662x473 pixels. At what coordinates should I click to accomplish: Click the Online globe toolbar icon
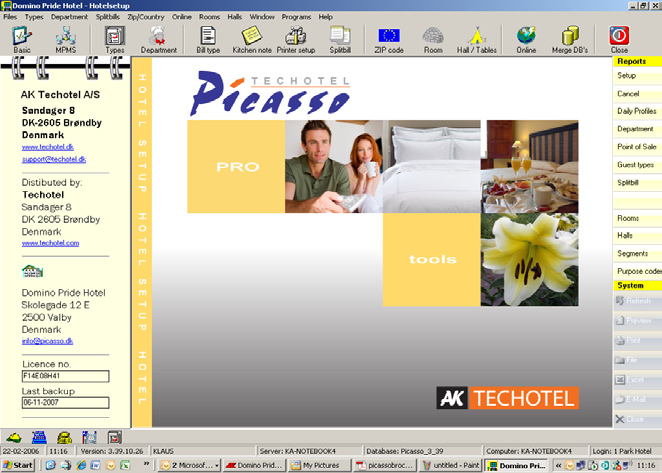(x=526, y=39)
